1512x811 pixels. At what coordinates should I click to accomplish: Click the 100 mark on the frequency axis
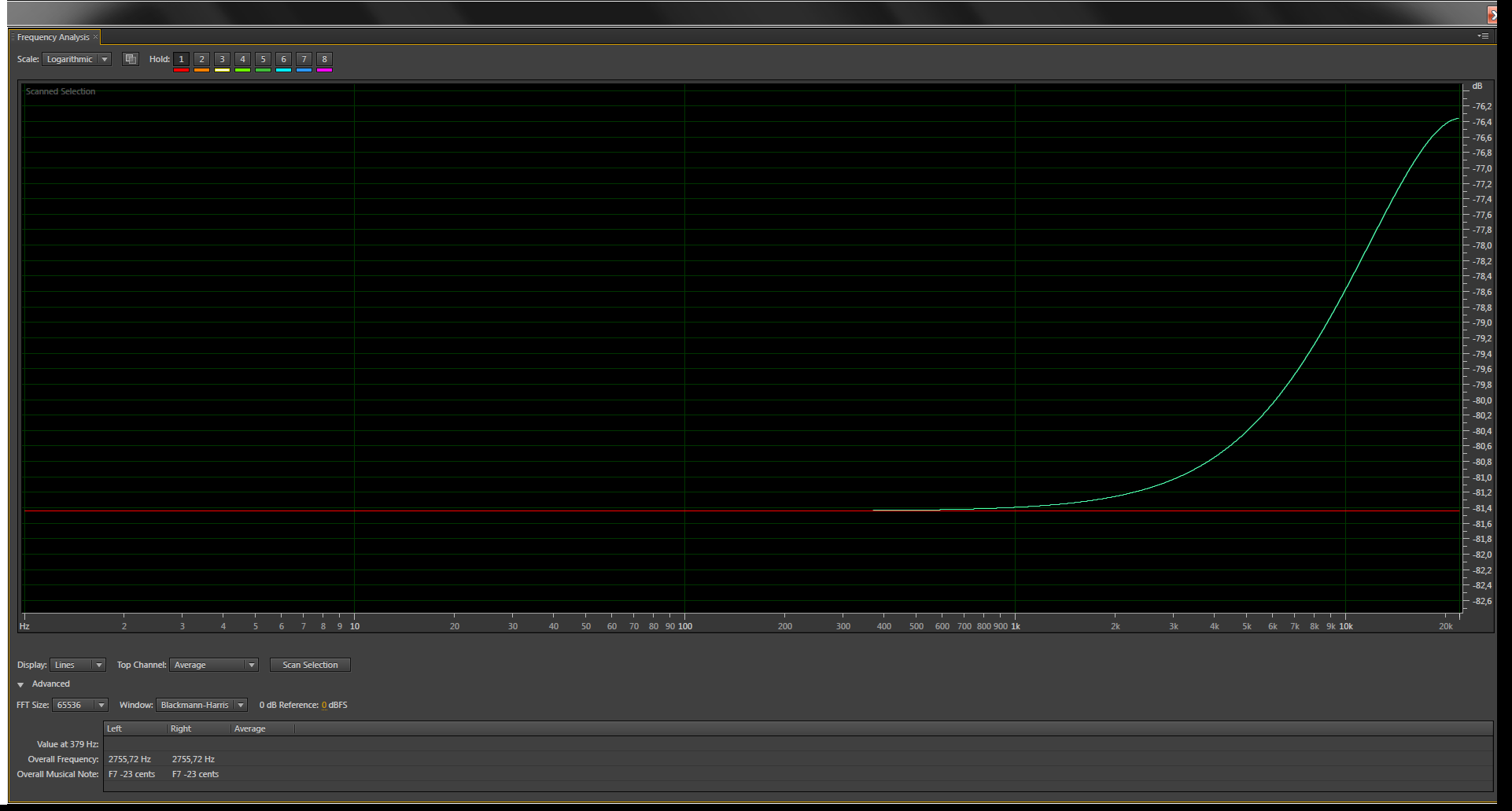pos(685,626)
